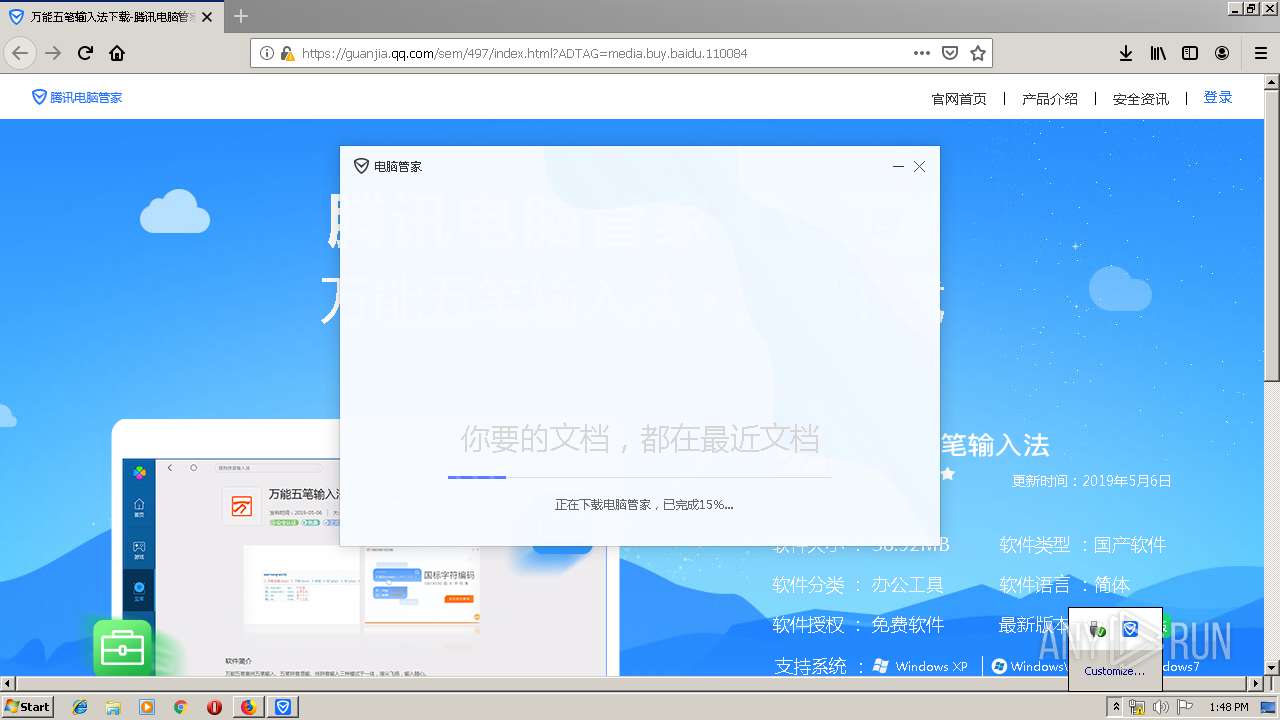The image size is (1280, 720).
Task: Save page to Pocket
Action: tap(950, 53)
